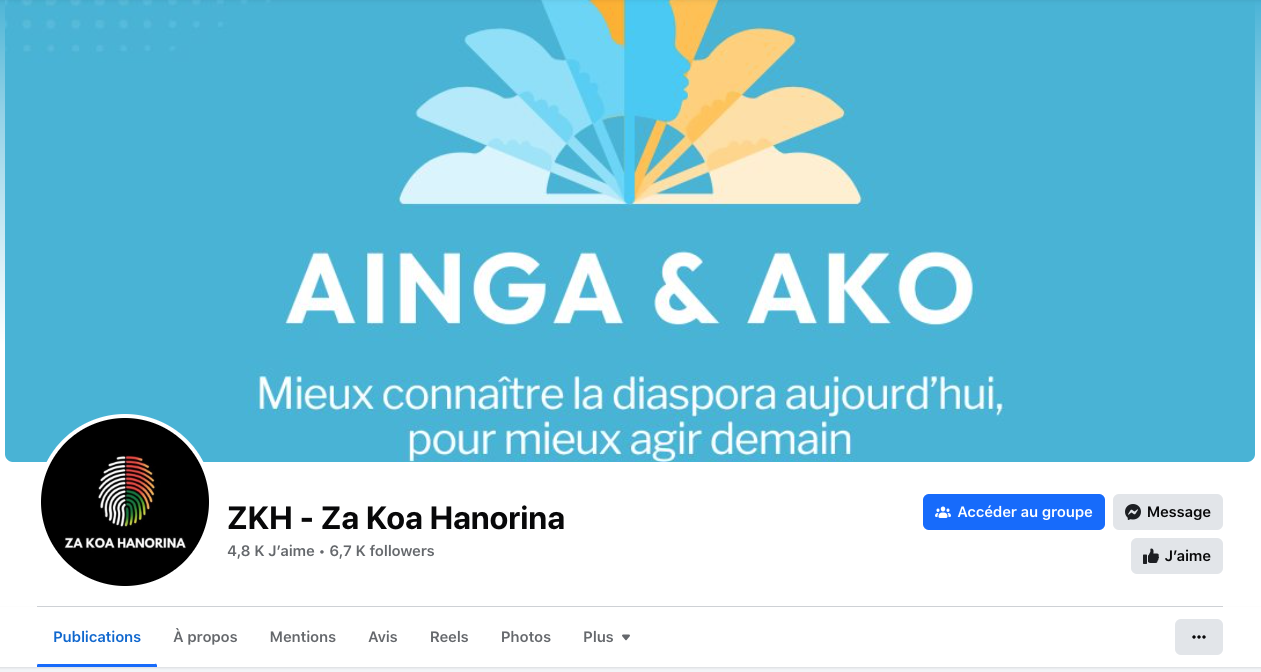Click the group people icon on the blue button
Viewport: 1261px width, 672px height.
coord(943,512)
